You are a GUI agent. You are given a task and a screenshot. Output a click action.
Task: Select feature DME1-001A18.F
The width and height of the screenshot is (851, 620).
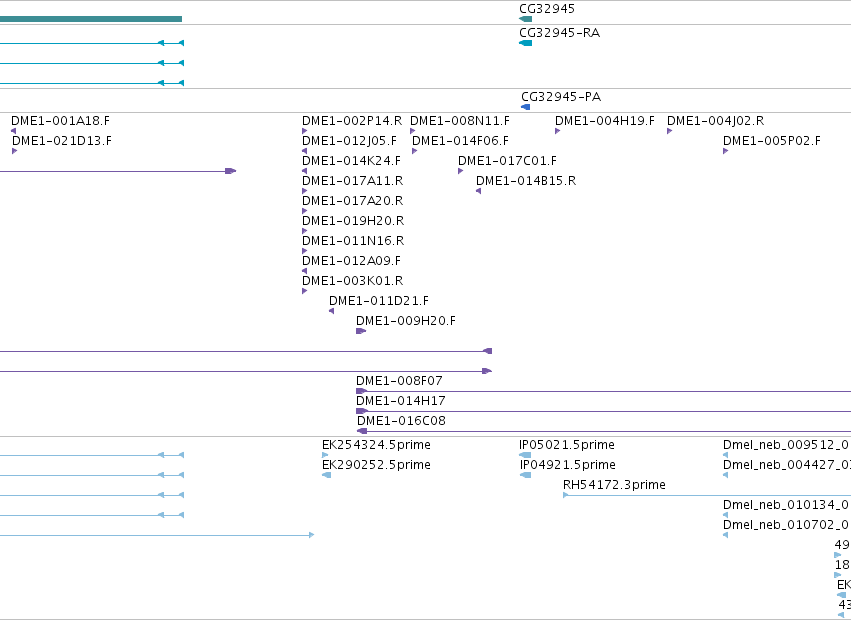point(60,121)
